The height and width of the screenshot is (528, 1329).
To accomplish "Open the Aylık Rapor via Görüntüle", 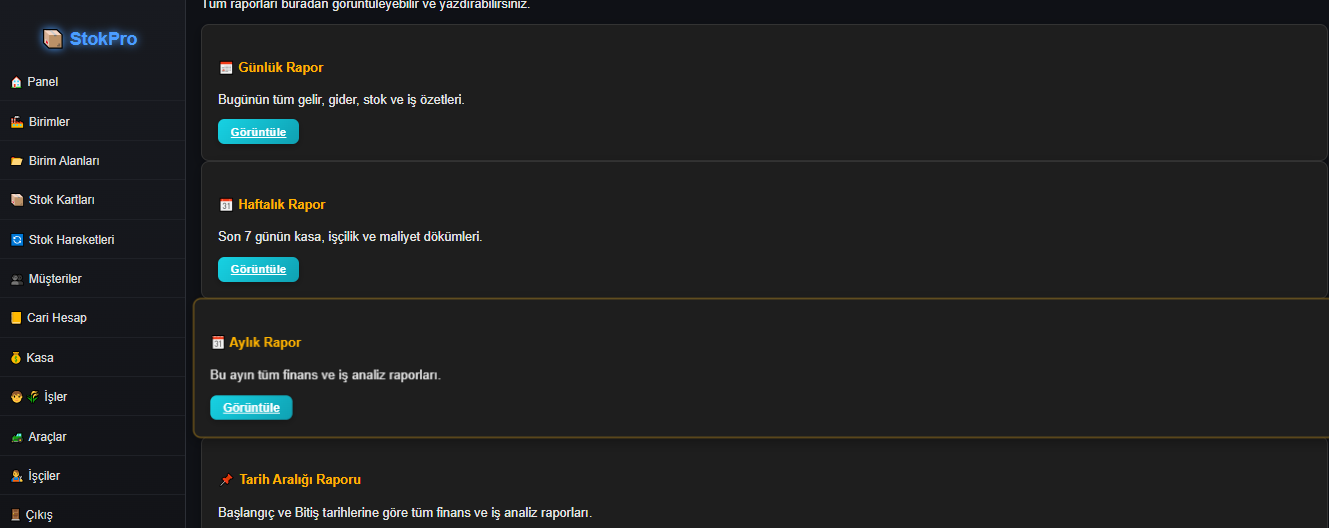I will 251,408.
